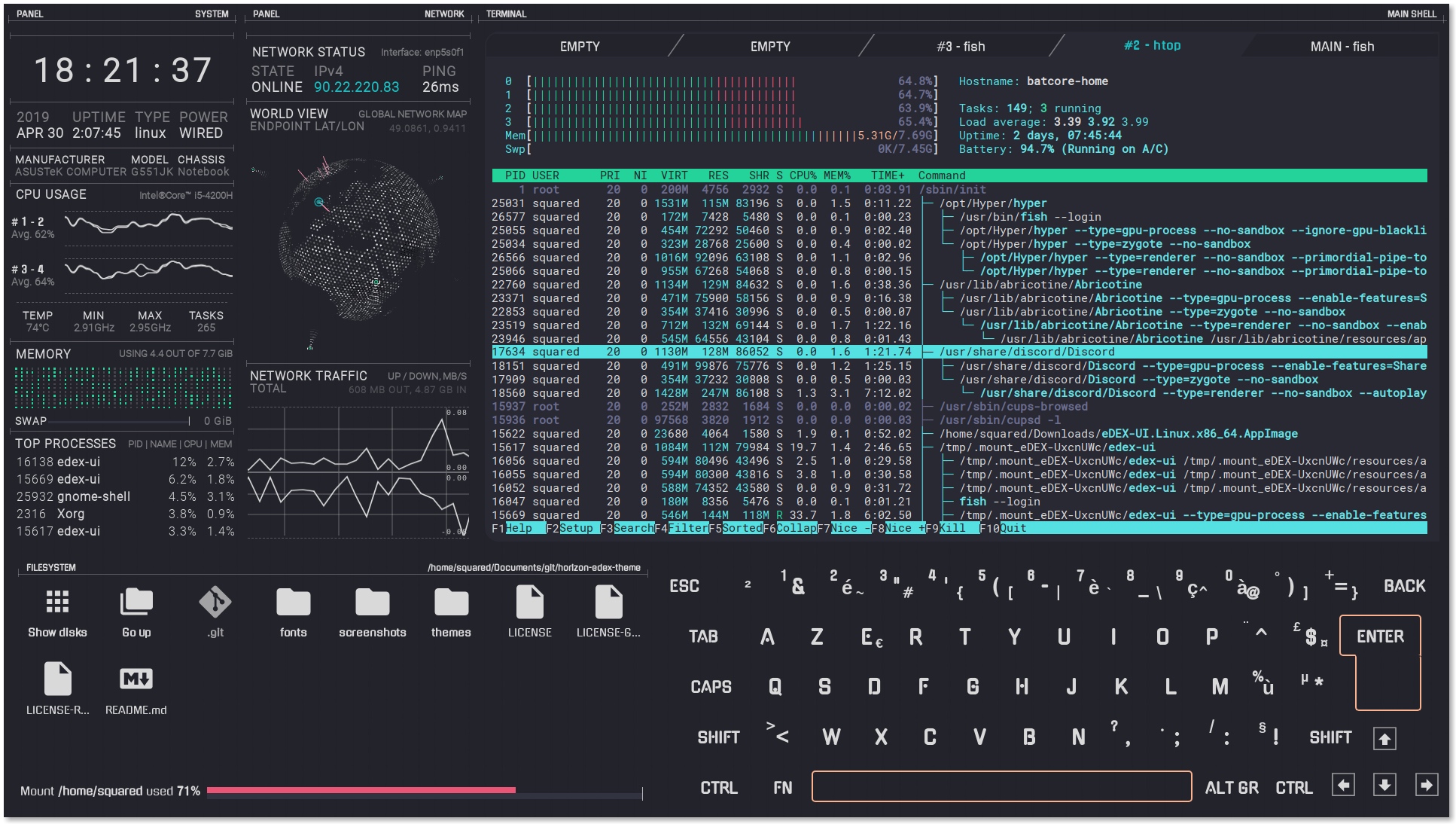Switch to the second EMPTY terminal tab
This screenshot has width=1456, height=824.
[770, 47]
